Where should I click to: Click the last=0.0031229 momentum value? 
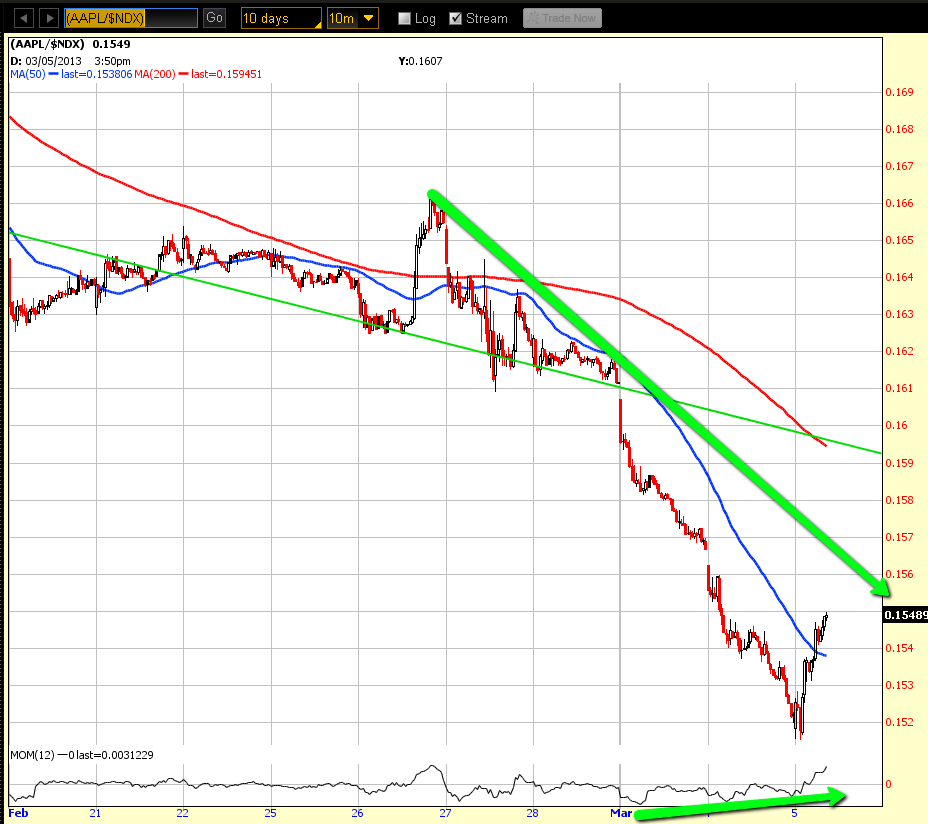[115, 755]
